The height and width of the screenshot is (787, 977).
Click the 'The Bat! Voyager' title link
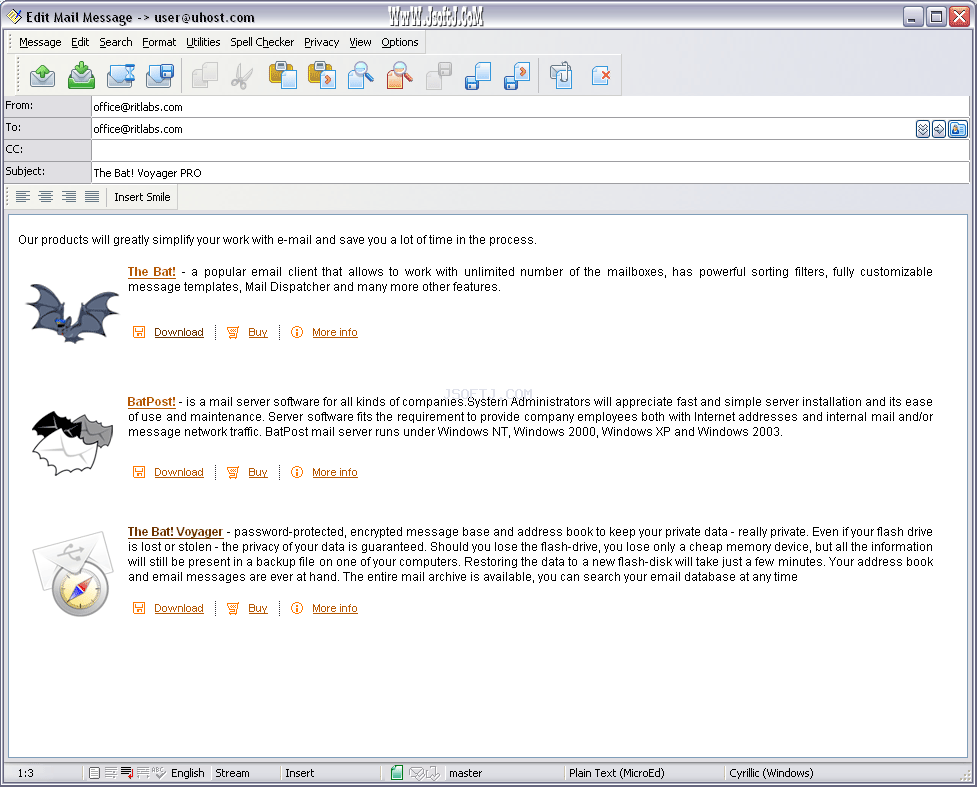coord(175,532)
